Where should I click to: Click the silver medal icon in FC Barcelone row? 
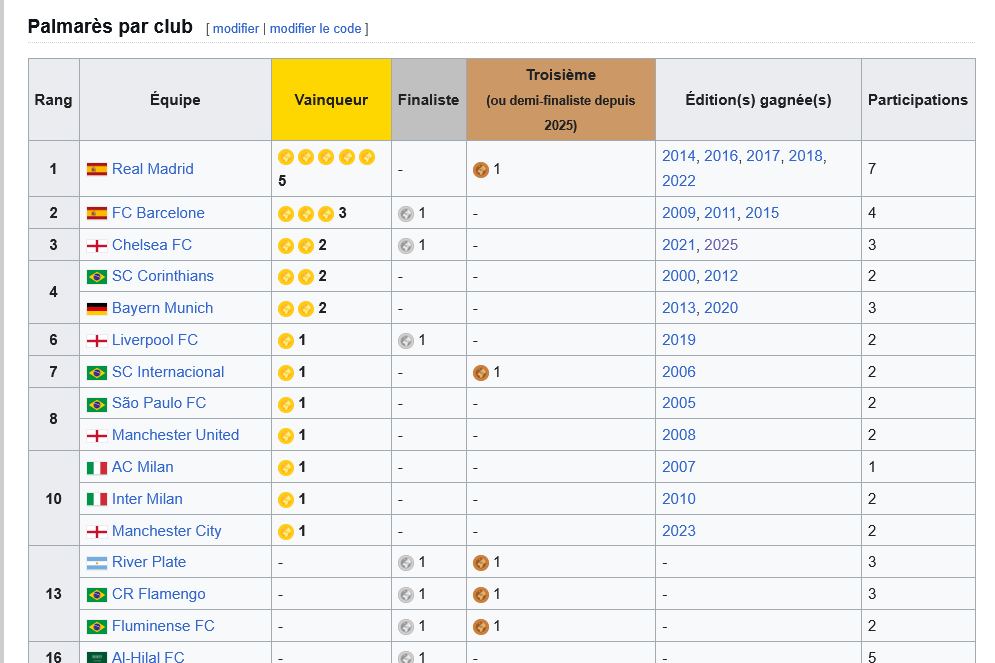[406, 214]
